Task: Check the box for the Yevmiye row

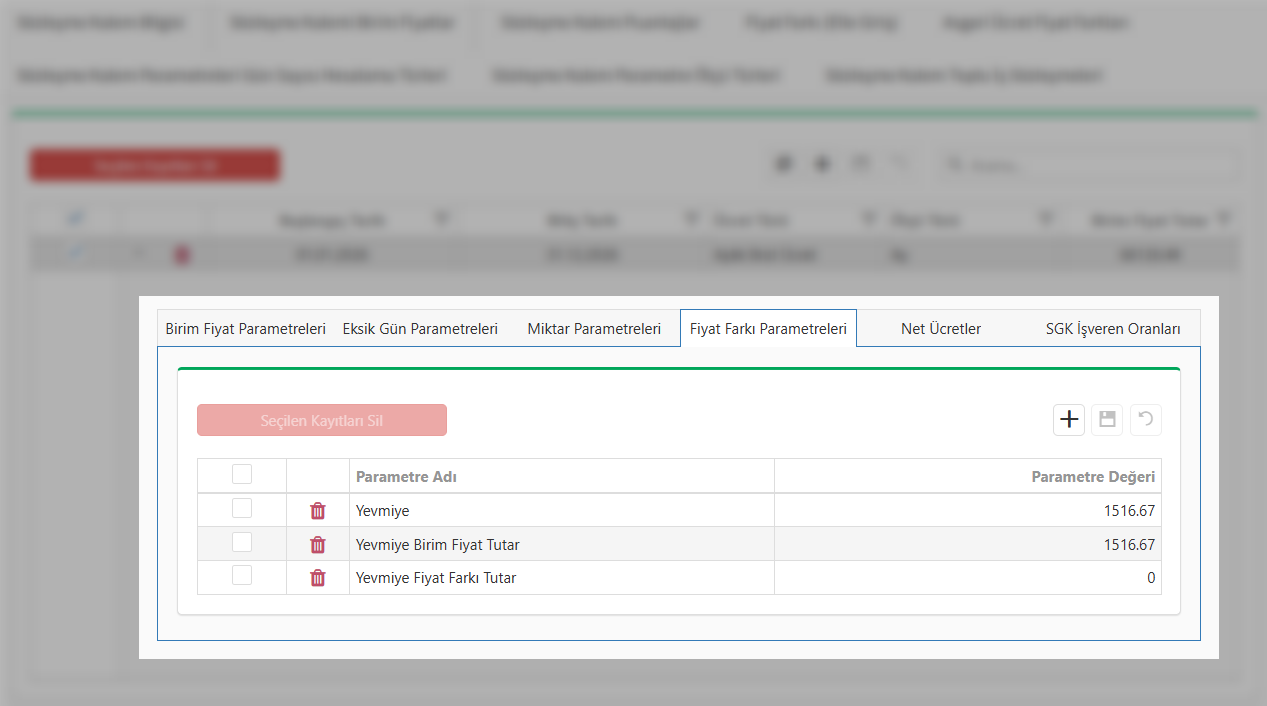Action: [x=242, y=509]
